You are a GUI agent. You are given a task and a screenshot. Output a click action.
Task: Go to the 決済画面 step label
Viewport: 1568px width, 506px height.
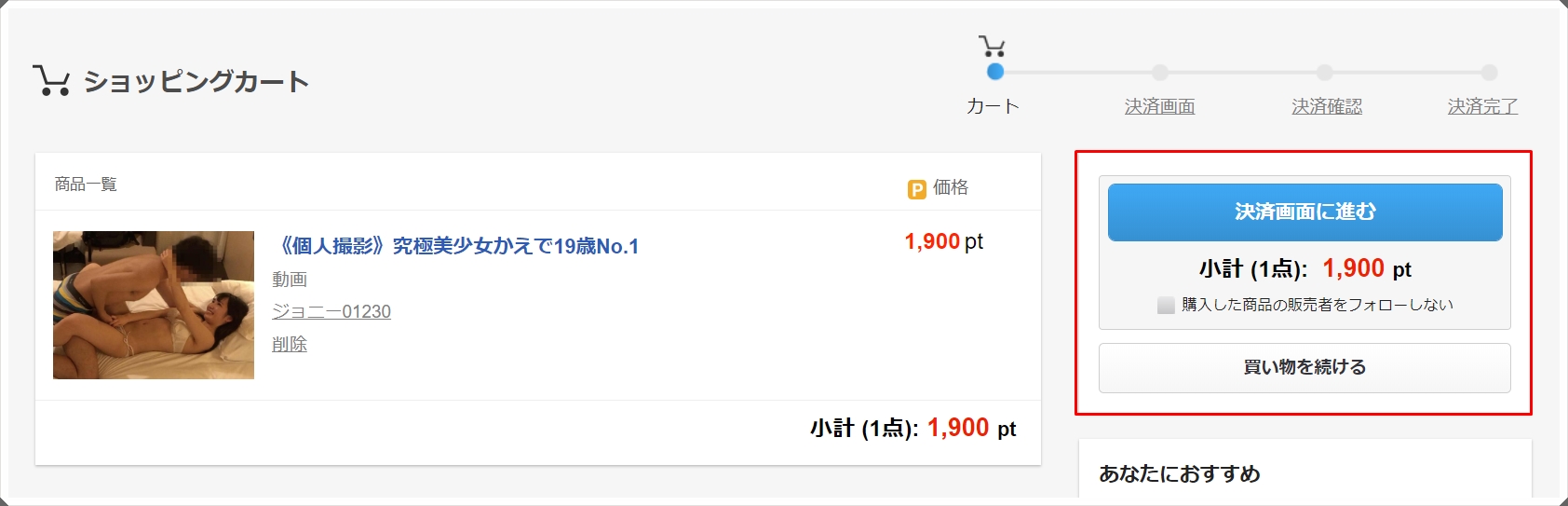click(x=1159, y=106)
